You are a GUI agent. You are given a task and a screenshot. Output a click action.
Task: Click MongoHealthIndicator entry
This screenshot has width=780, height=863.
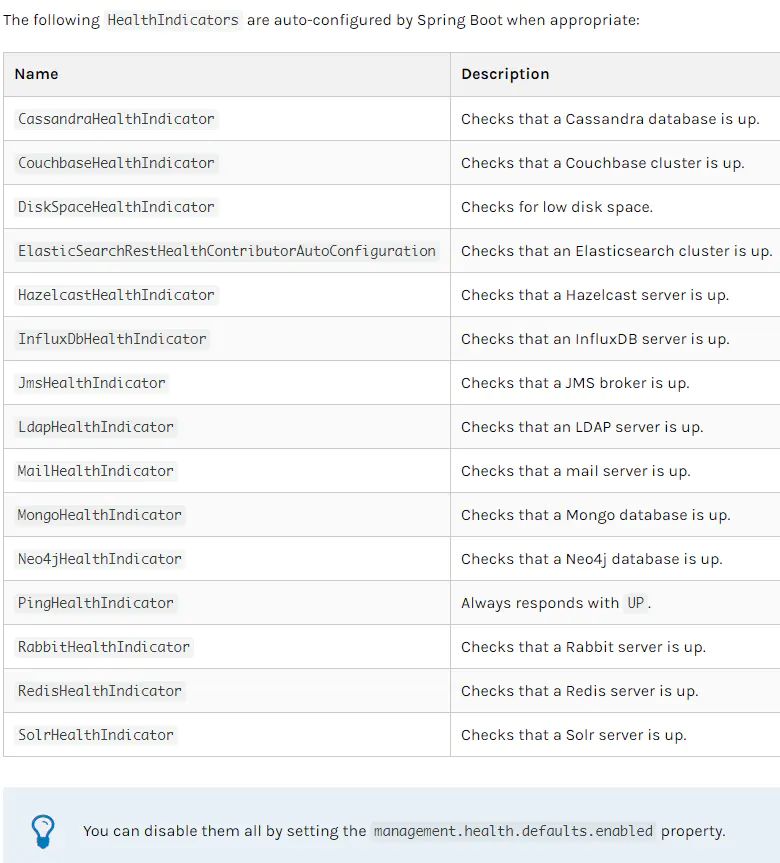[100, 515]
